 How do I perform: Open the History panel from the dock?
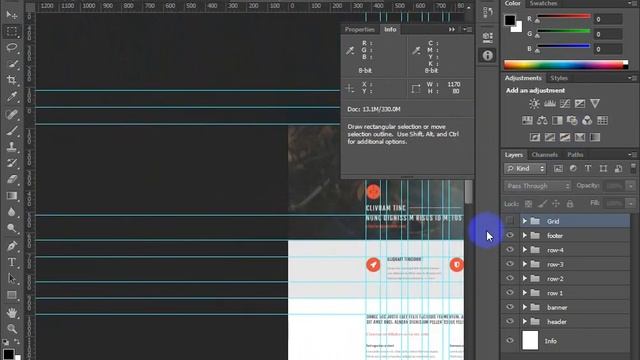(487, 12)
